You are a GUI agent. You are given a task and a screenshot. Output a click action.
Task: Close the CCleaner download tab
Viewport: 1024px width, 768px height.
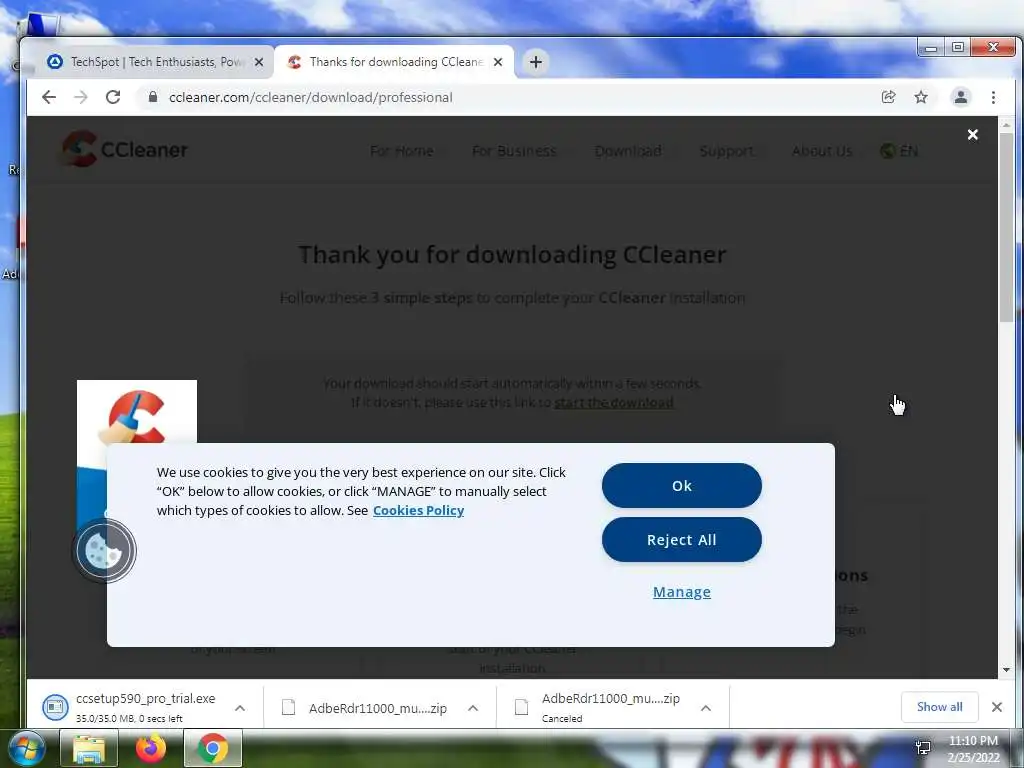(498, 62)
